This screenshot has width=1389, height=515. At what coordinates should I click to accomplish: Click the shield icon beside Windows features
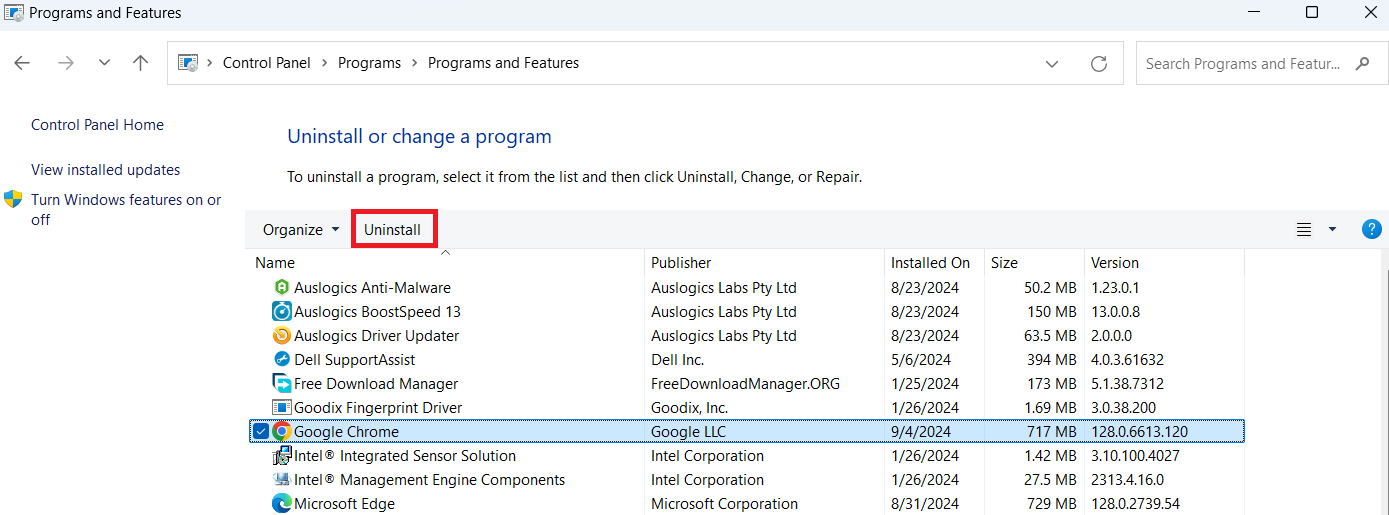click(14, 199)
